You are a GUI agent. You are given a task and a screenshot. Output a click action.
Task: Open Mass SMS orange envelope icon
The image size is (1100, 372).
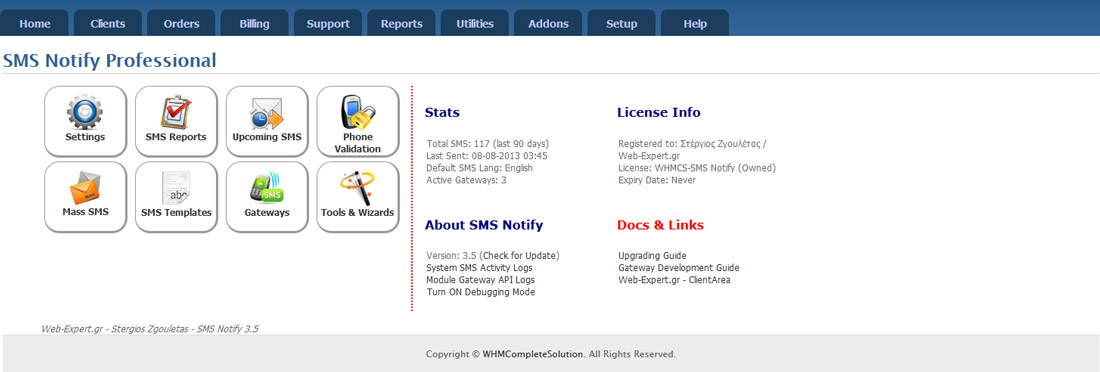86,197
